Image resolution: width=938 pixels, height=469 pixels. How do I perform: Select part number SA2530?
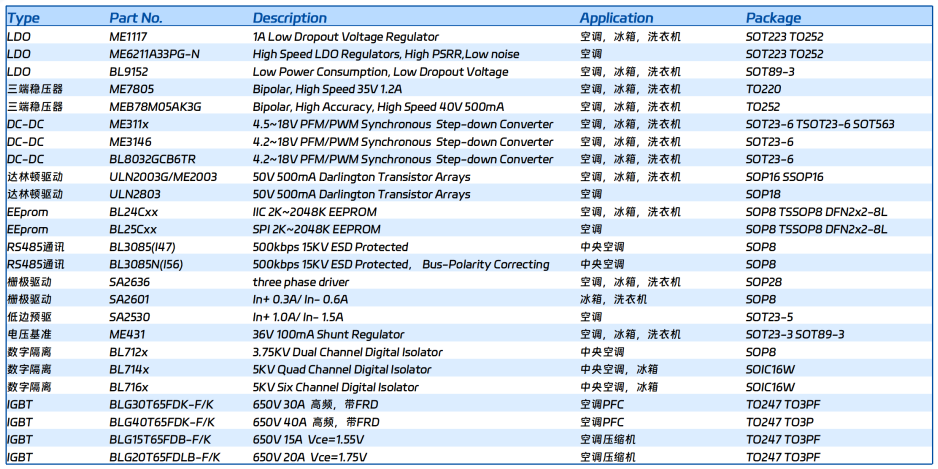130,317
